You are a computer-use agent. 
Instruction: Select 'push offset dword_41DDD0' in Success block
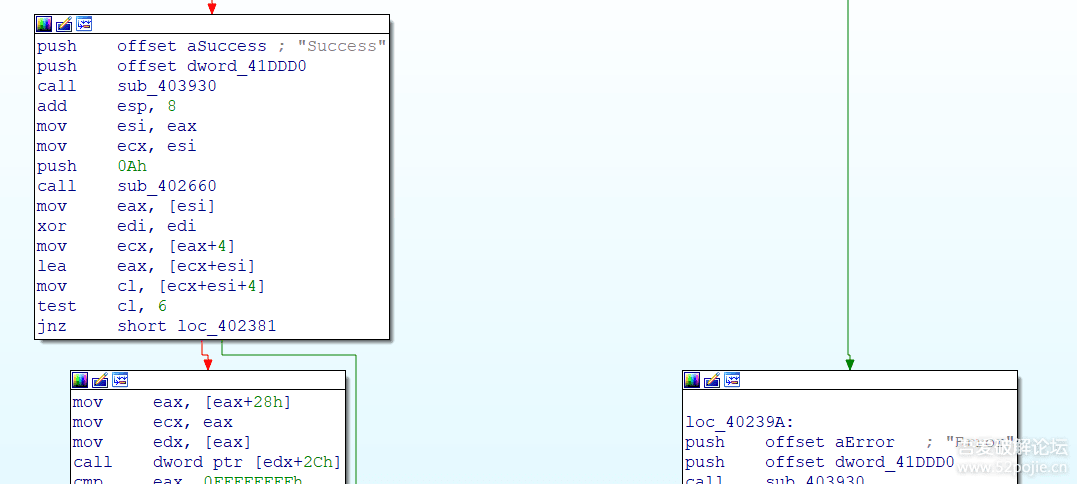[x=172, y=67]
